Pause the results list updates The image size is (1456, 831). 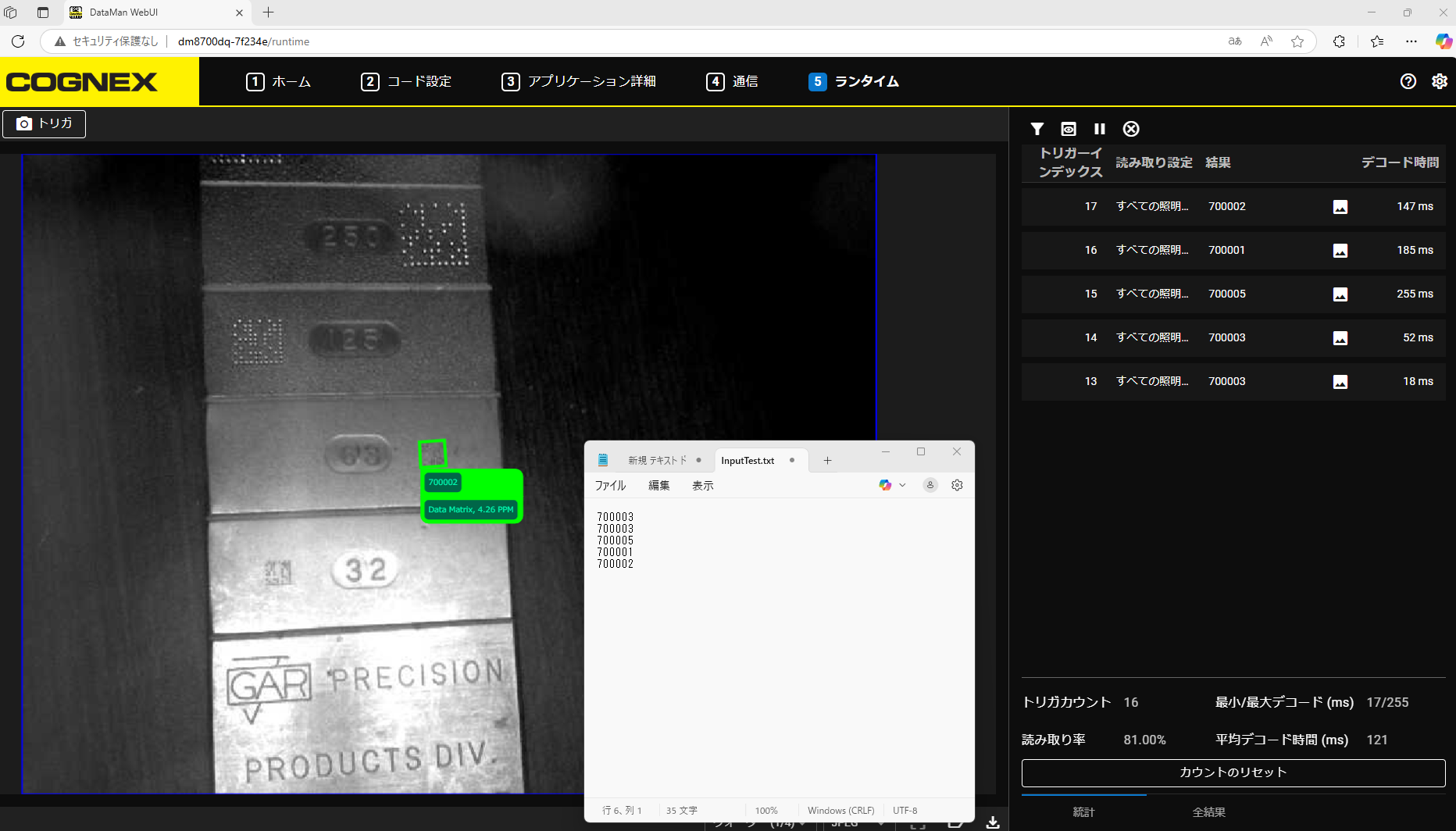[1100, 129]
